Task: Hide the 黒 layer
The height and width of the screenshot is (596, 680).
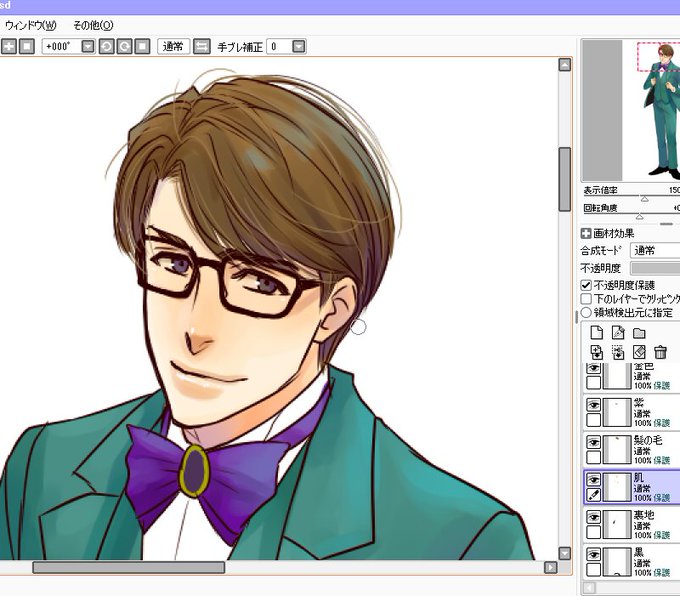Action: tap(593, 554)
